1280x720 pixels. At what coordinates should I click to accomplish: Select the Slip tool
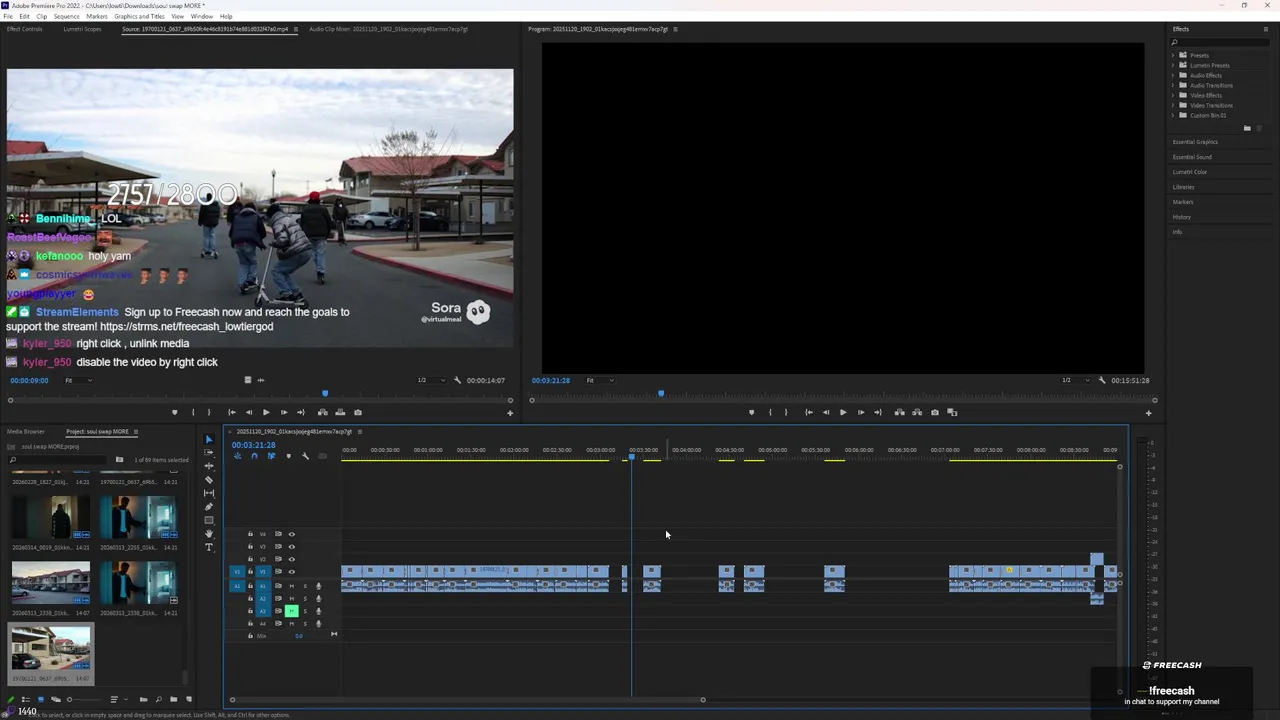point(209,493)
